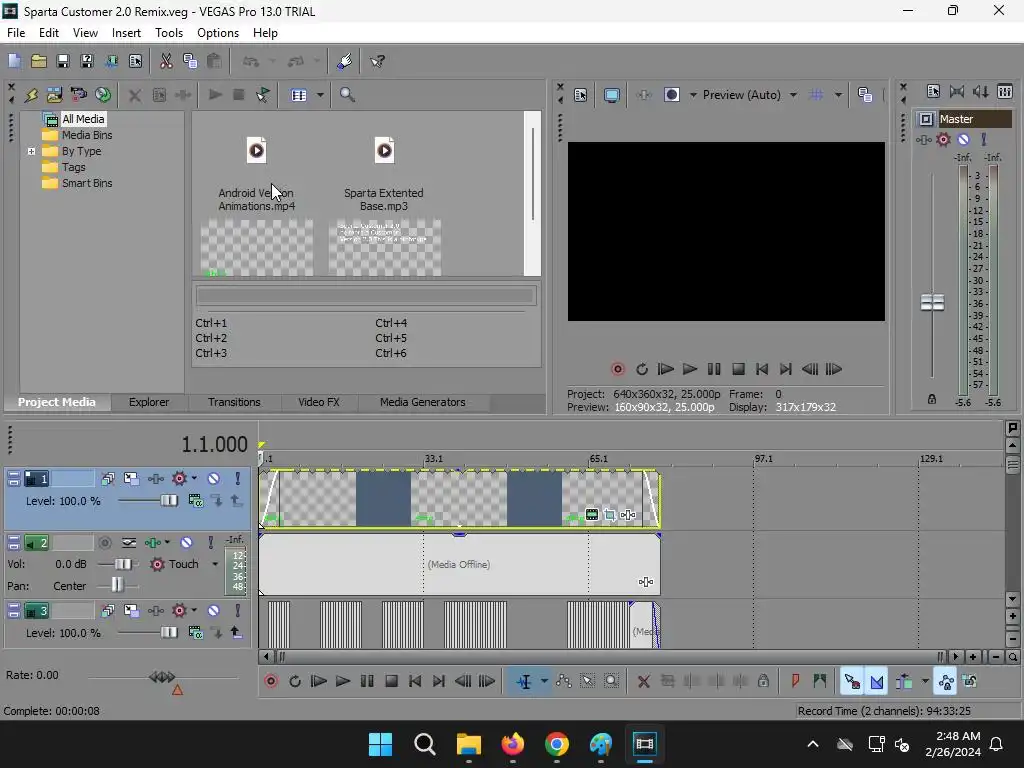Click the Copy Snapshot to clipboard icon
Image resolution: width=1024 pixels, height=768 pixels.
click(865, 95)
